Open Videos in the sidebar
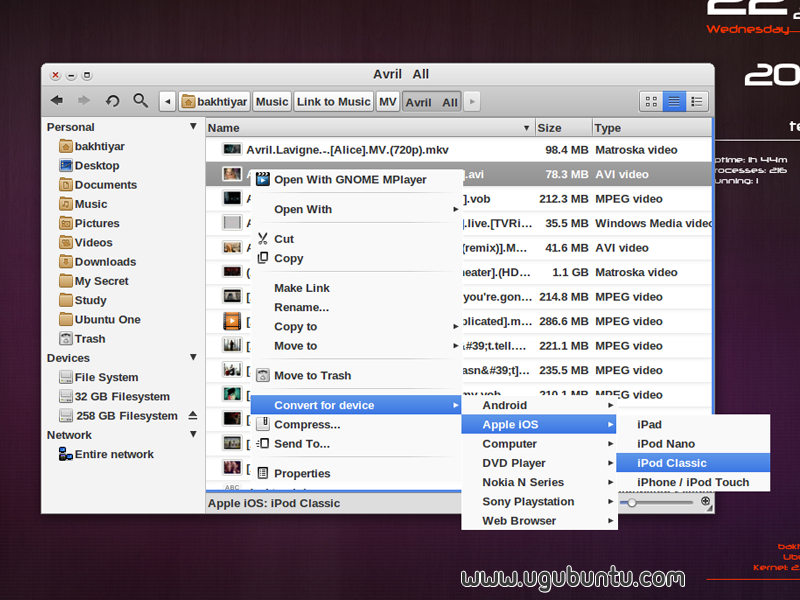This screenshot has width=800, height=600. click(86, 242)
